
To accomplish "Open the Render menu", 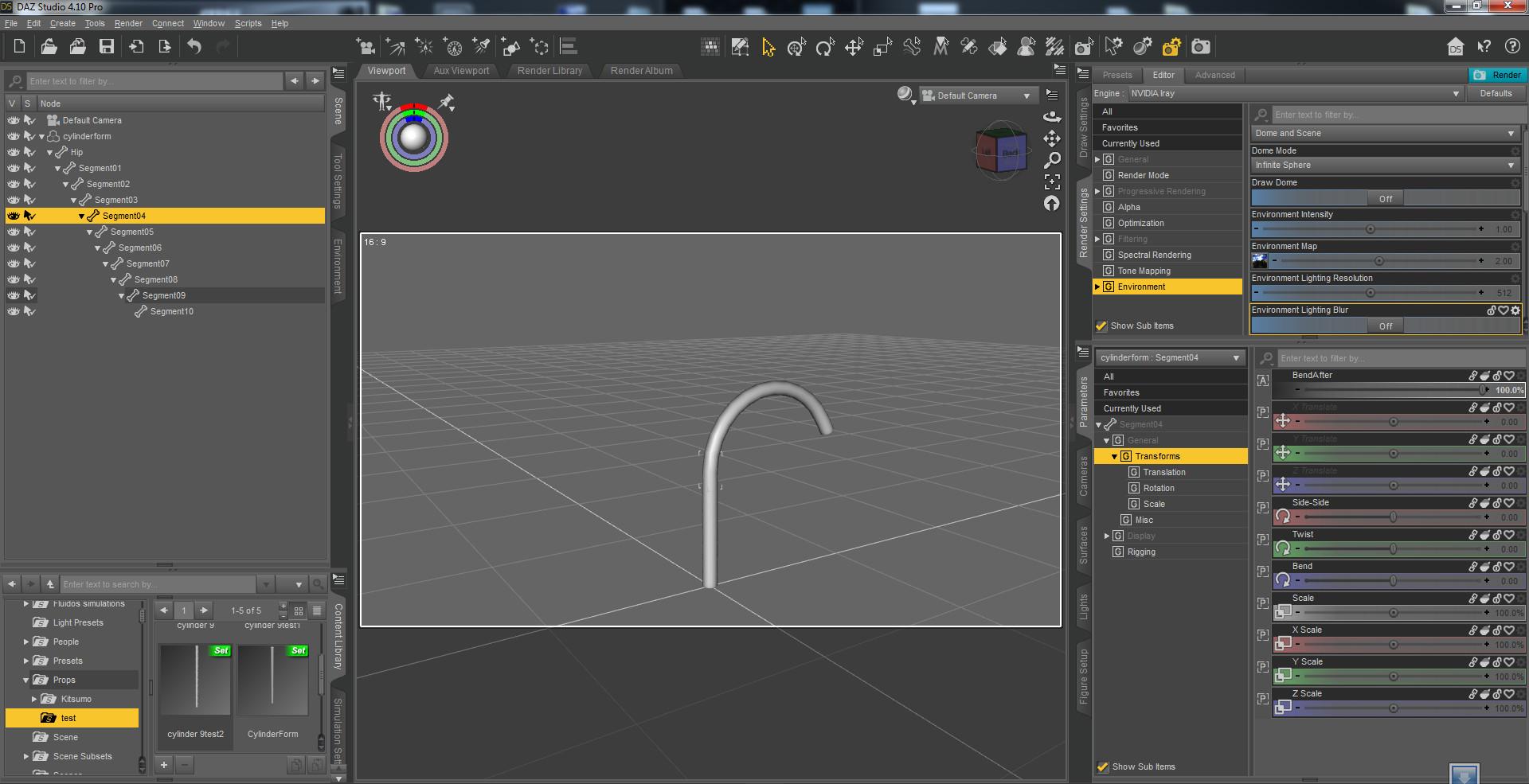I will [x=127, y=23].
